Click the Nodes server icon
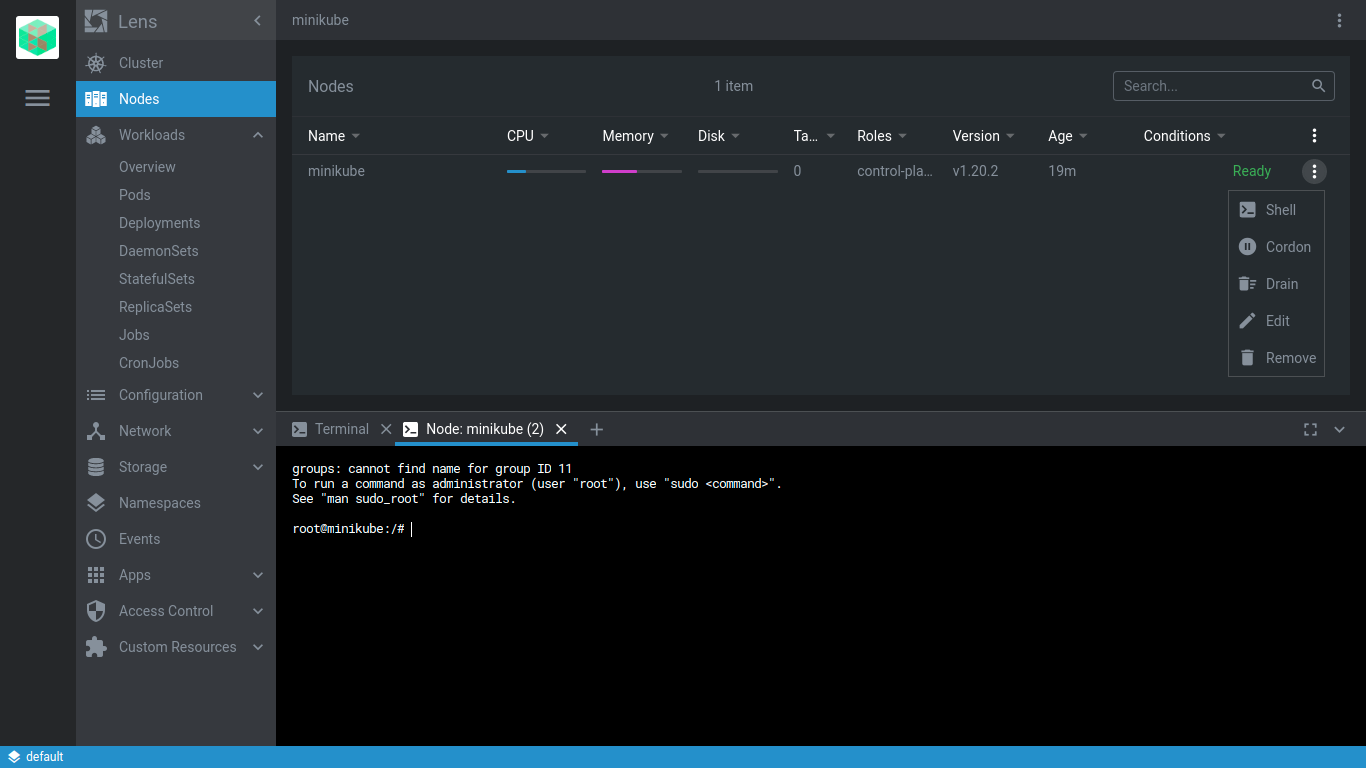 (x=96, y=99)
